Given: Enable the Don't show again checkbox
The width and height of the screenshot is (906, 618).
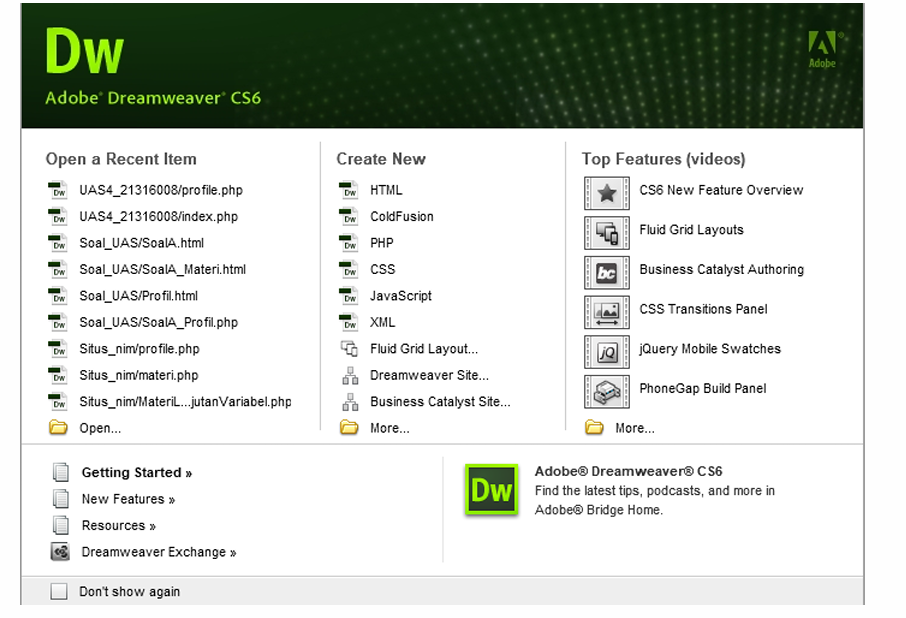Looking at the screenshot, I should (59, 591).
